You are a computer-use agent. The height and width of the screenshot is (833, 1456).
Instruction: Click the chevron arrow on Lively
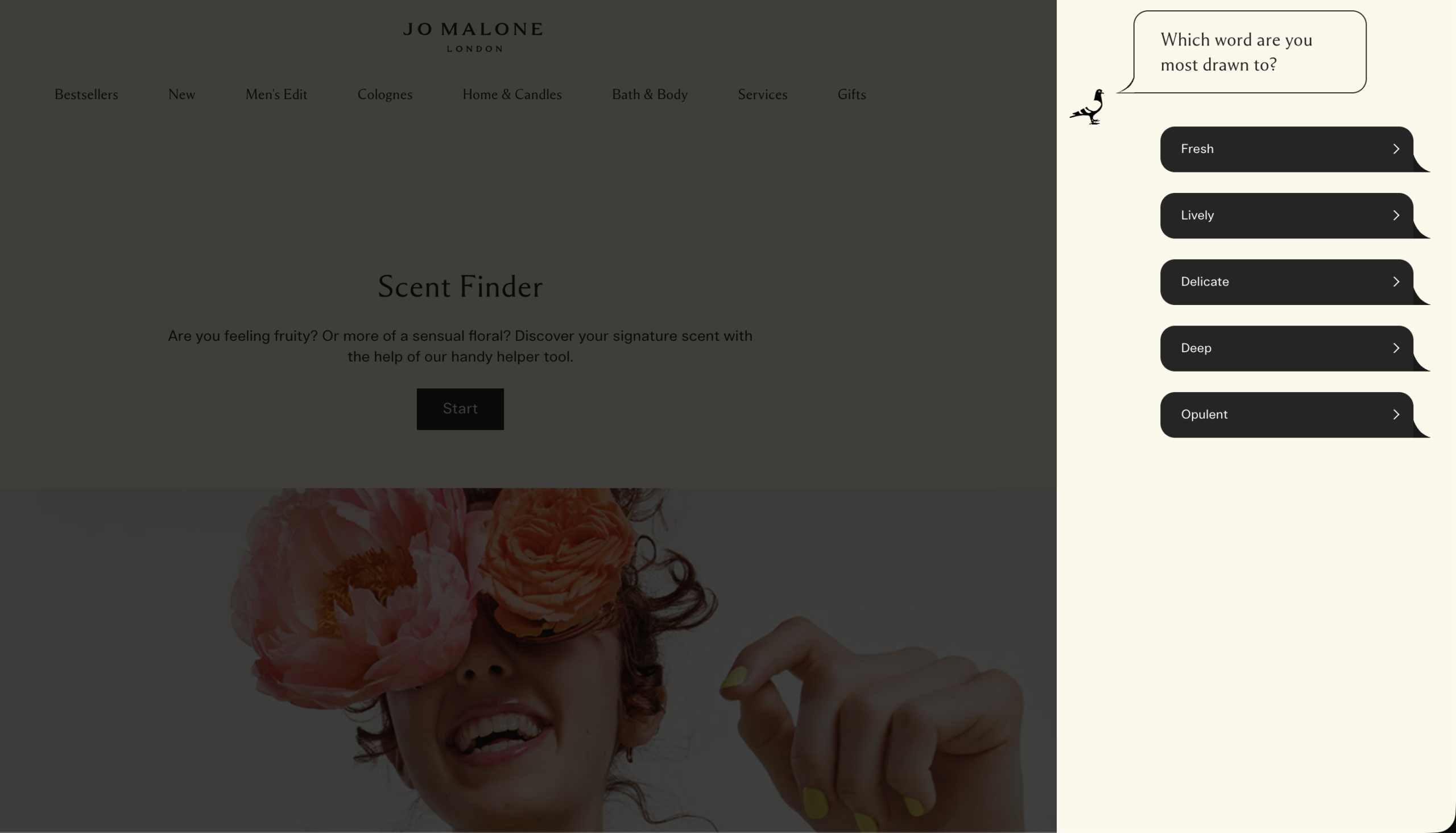pos(1396,215)
